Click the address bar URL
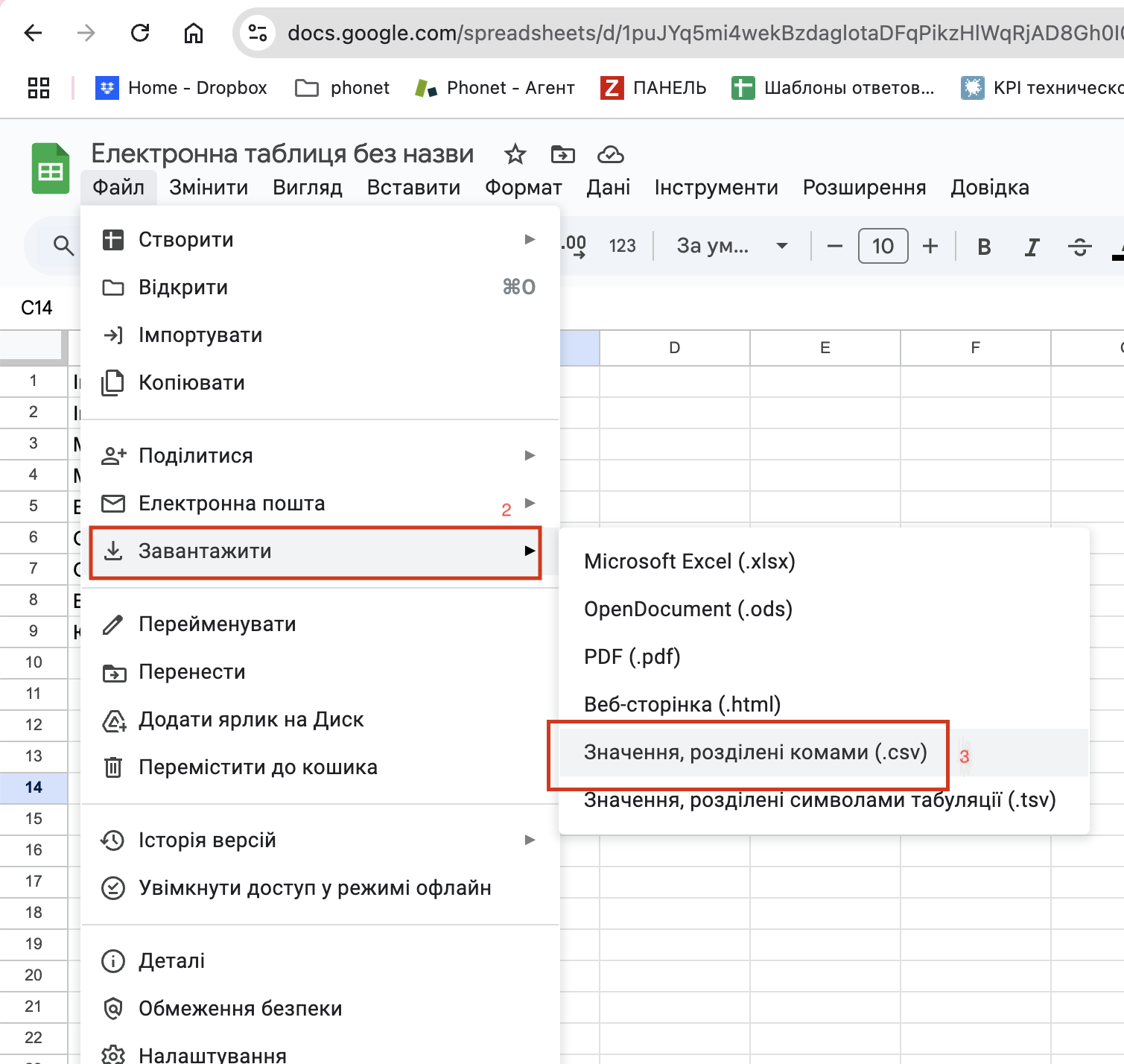The height and width of the screenshot is (1064, 1124). [704, 33]
